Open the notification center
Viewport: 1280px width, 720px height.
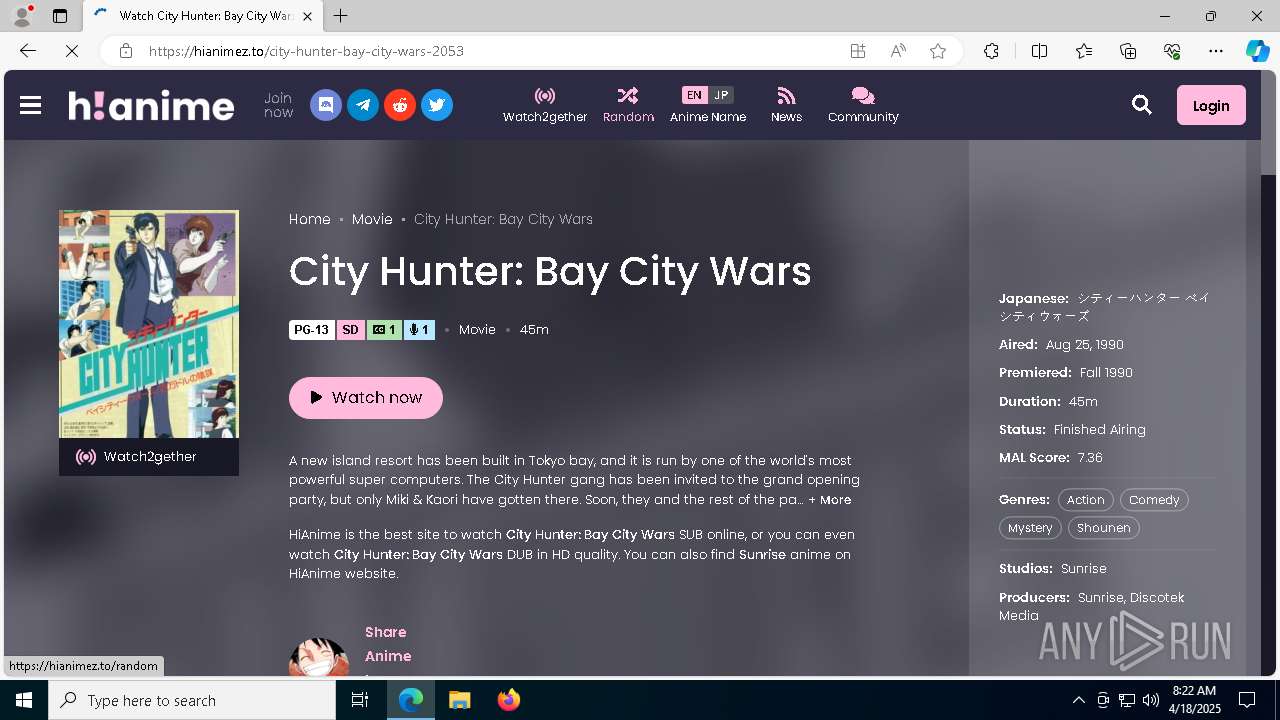point(1247,700)
